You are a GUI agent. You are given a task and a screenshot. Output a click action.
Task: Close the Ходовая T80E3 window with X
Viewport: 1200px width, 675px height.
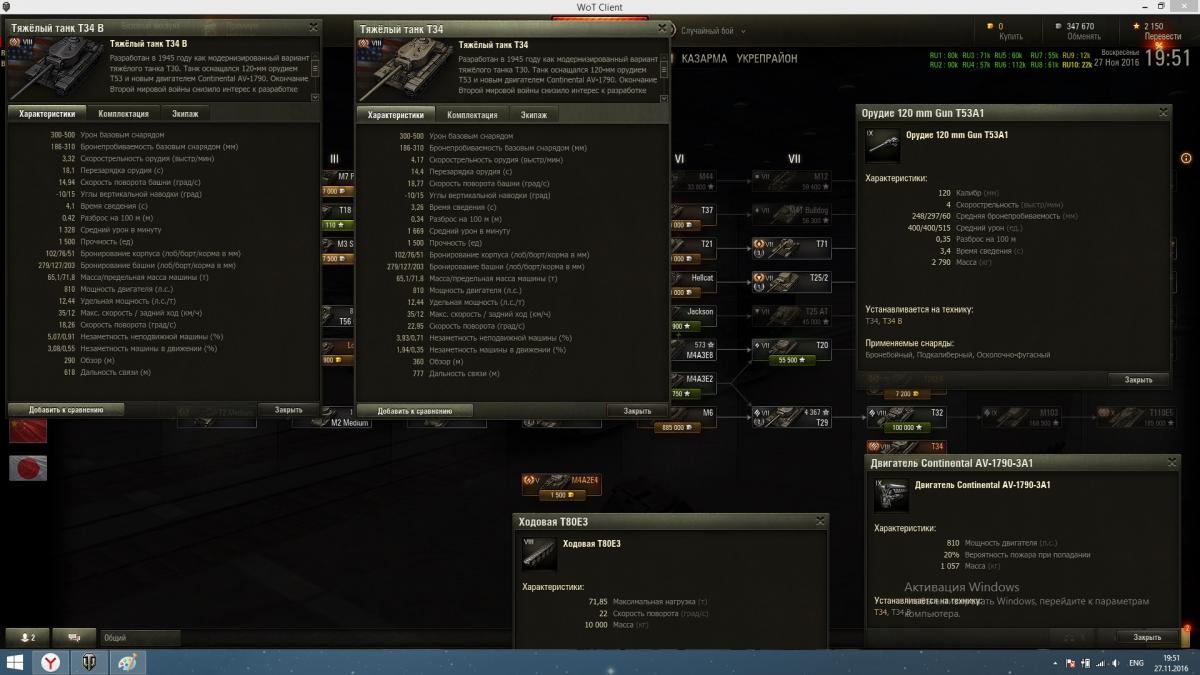point(820,521)
